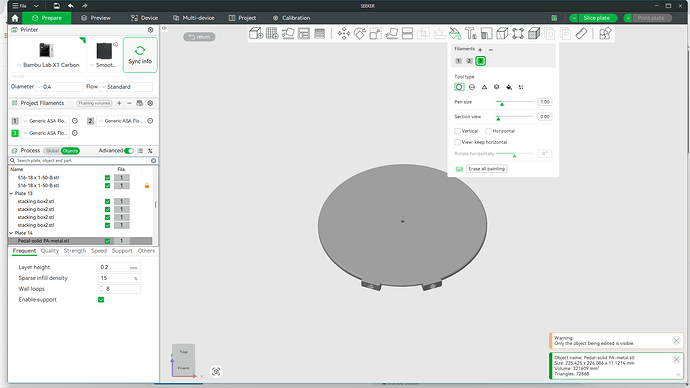
Task: Select the Measure ruler tool
Action: click(581, 33)
